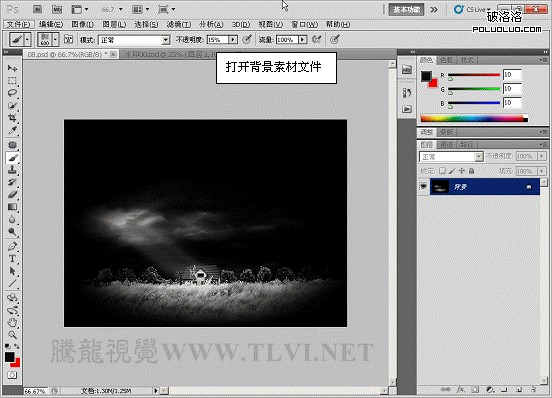Open the painting mode dropdown
552x398 pixels.
click(134, 40)
